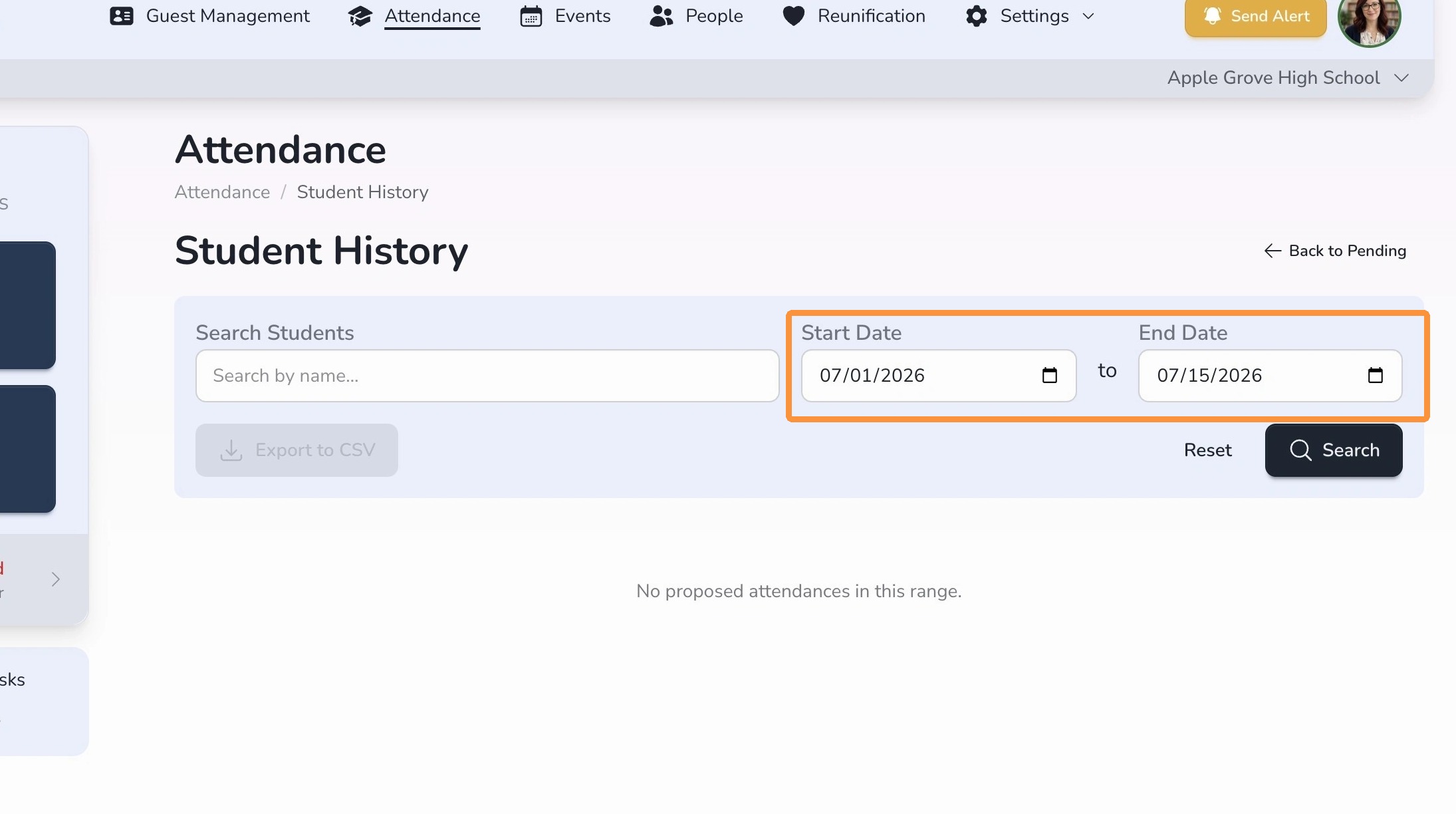Image resolution: width=1456 pixels, height=814 pixels.
Task: Go Back to Pending
Action: pyautogui.click(x=1334, y=251)
